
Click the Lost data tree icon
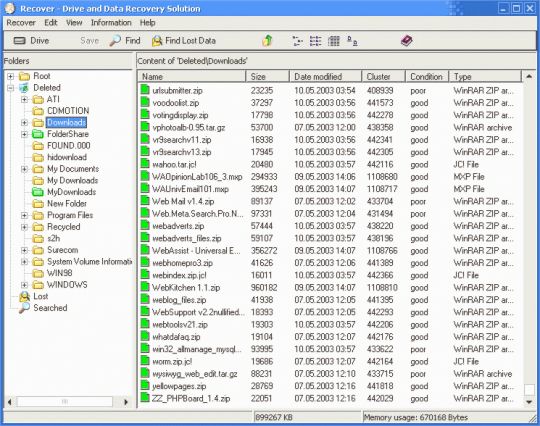point(24,297)
